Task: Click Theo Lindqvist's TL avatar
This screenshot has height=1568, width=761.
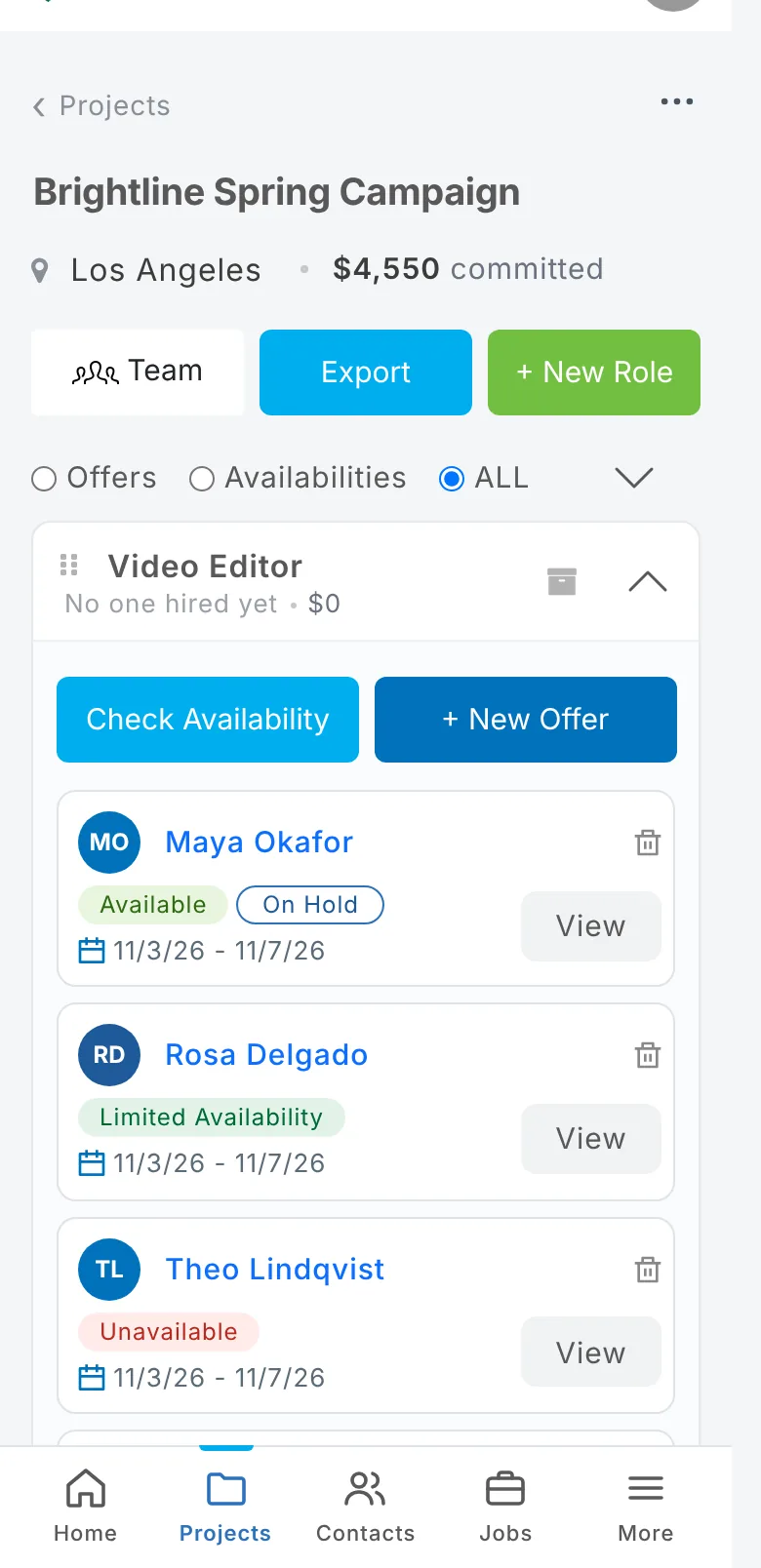Action: 109,1270
